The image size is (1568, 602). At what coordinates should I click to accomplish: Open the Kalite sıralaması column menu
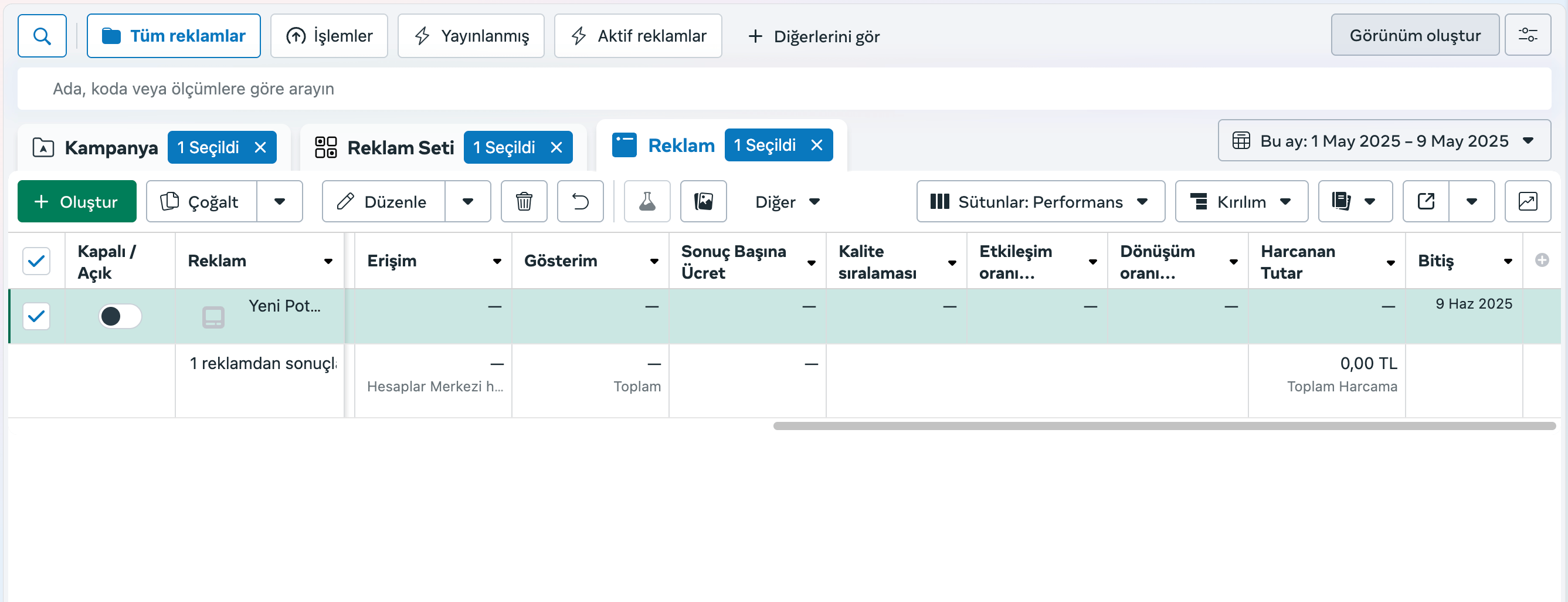click(952, 263)
